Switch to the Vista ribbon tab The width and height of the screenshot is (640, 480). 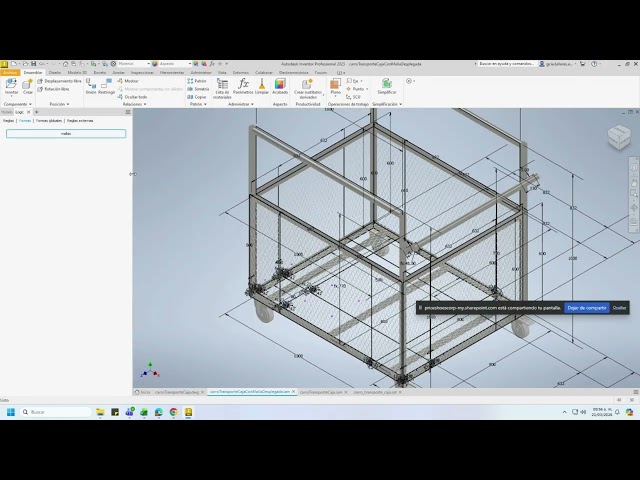coord(222,73)
